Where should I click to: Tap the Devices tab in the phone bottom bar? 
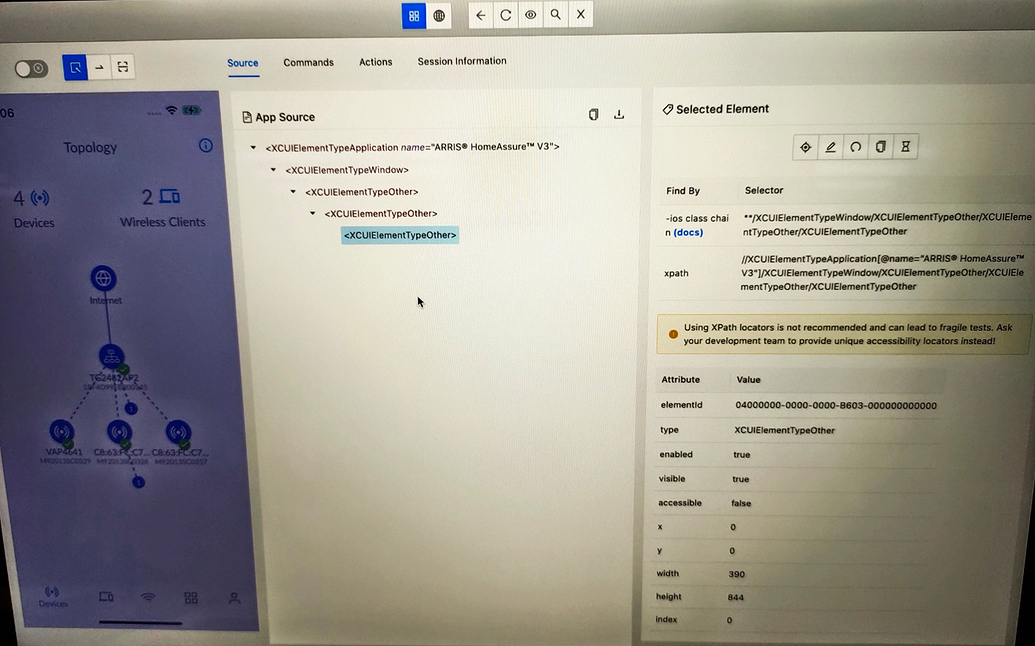pyautogui.click(x=52, y=597)
